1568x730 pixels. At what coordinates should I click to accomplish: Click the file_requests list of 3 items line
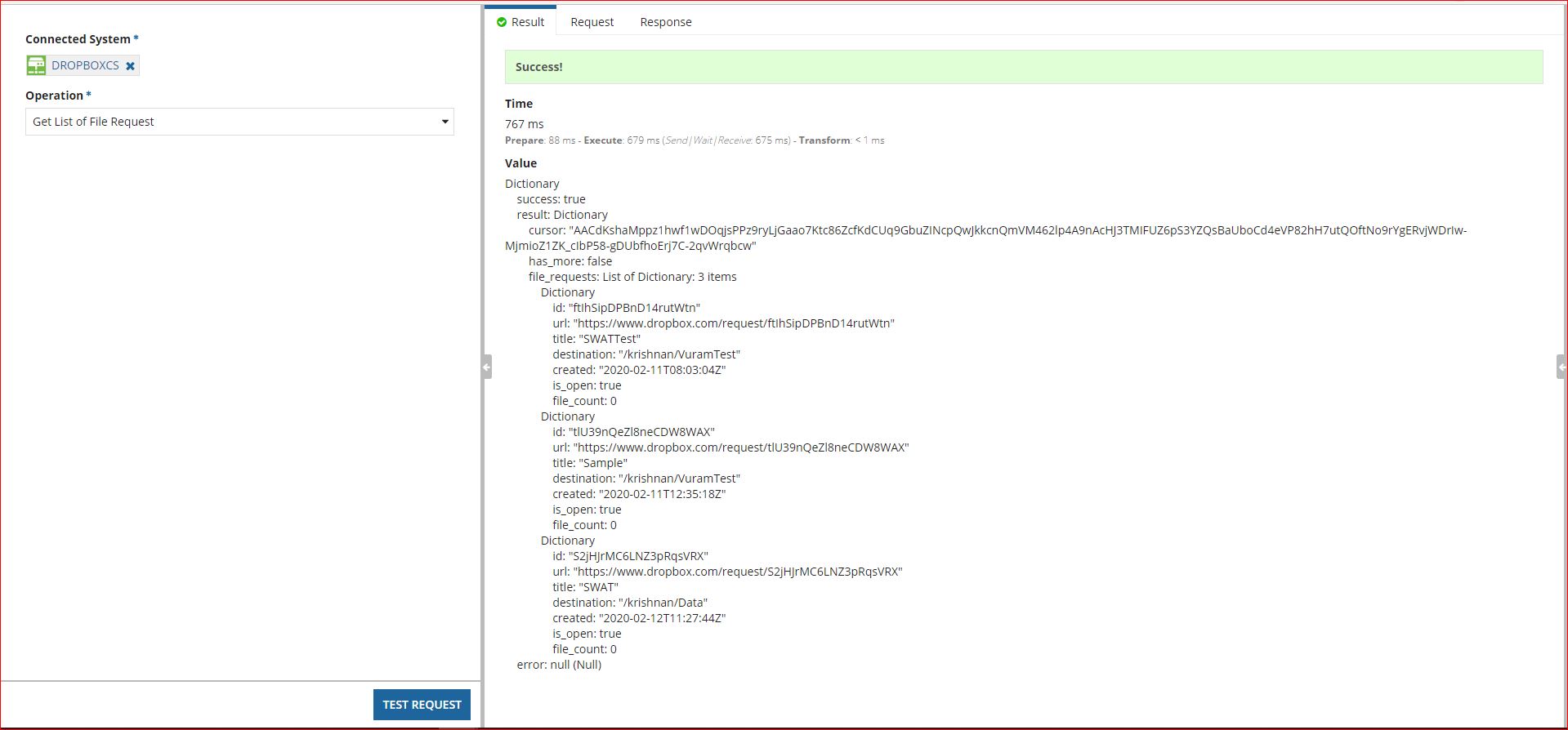(x=632, y=277)
